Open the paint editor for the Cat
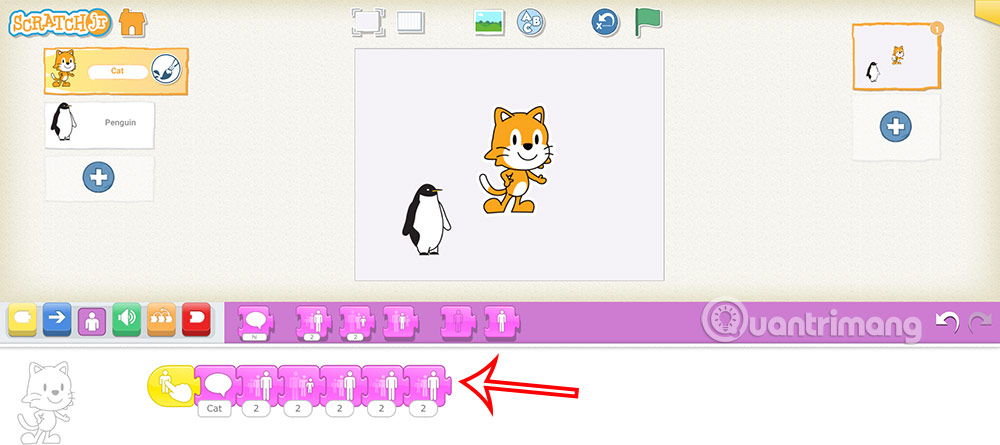Viewport: 1000px width, 445px height. click(166, 69)
